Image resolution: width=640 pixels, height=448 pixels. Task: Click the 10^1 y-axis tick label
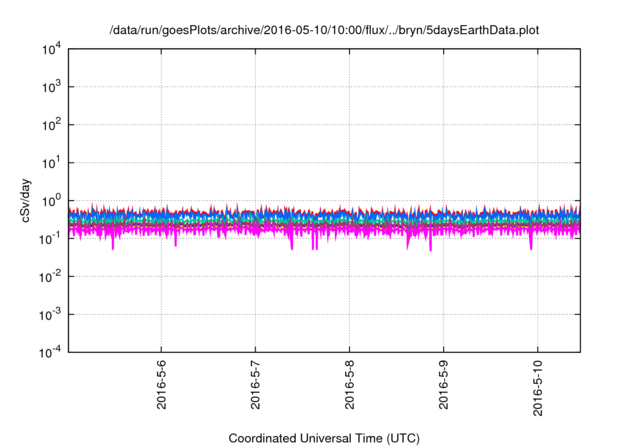point(51,163)
